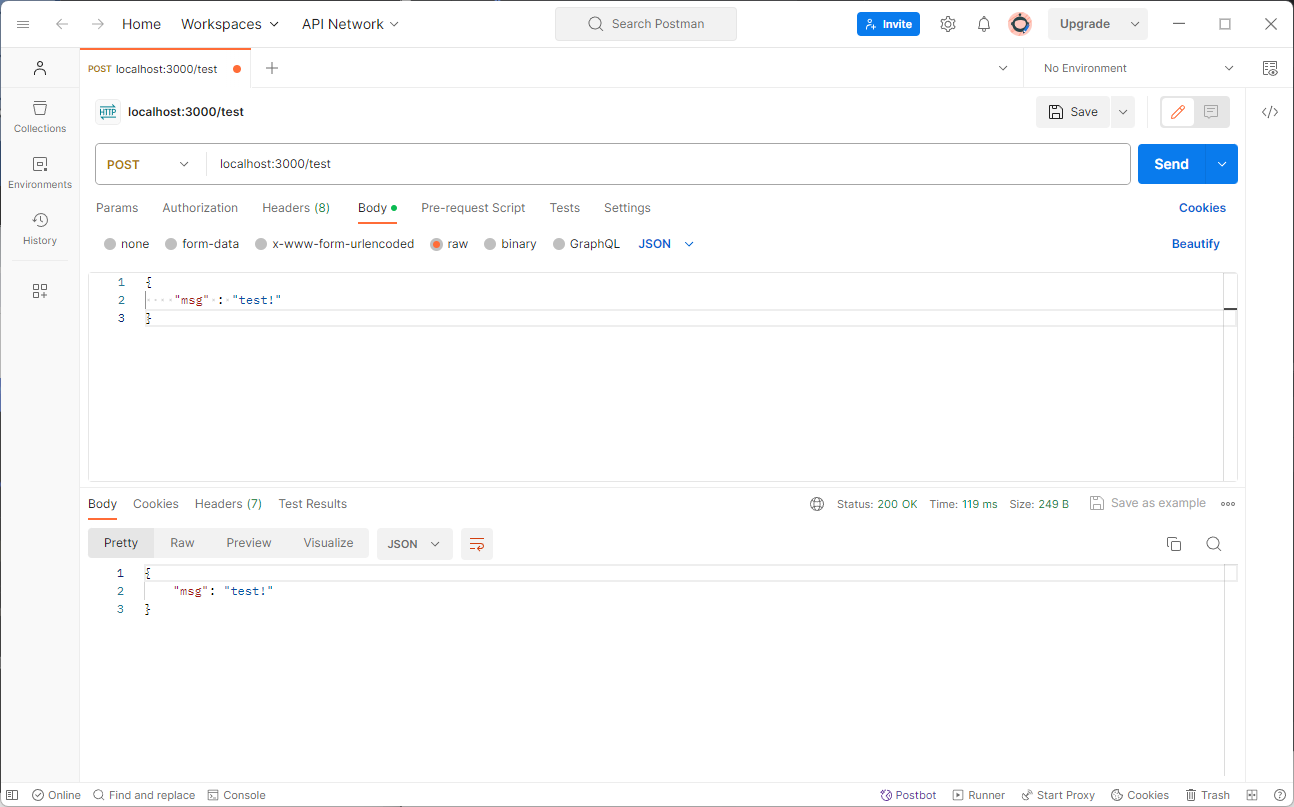Open History in the sidebar
1294x807 pixels.
pyautogui.click(x=40, y=229)
